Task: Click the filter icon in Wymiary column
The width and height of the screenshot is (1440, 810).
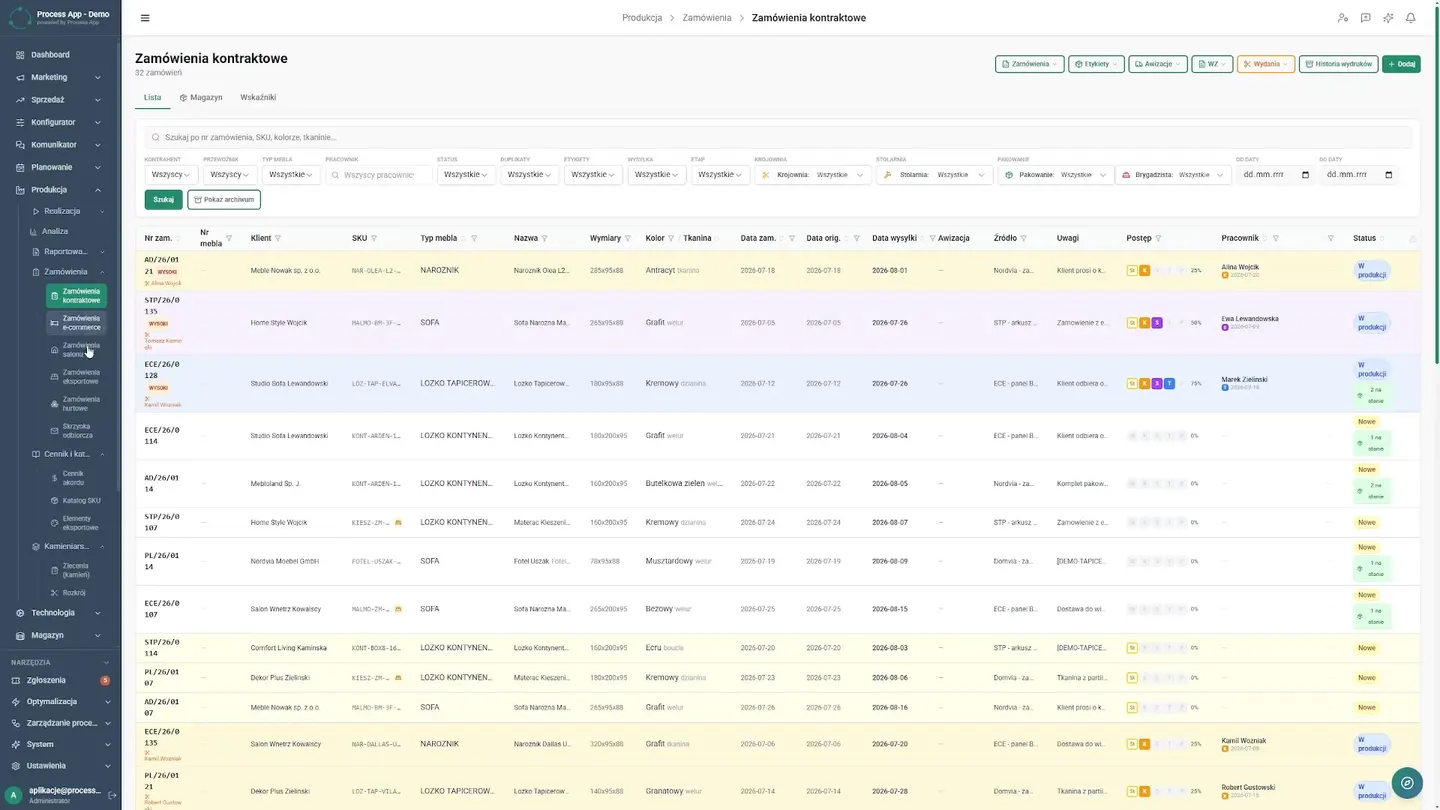Action: (628, 238)
